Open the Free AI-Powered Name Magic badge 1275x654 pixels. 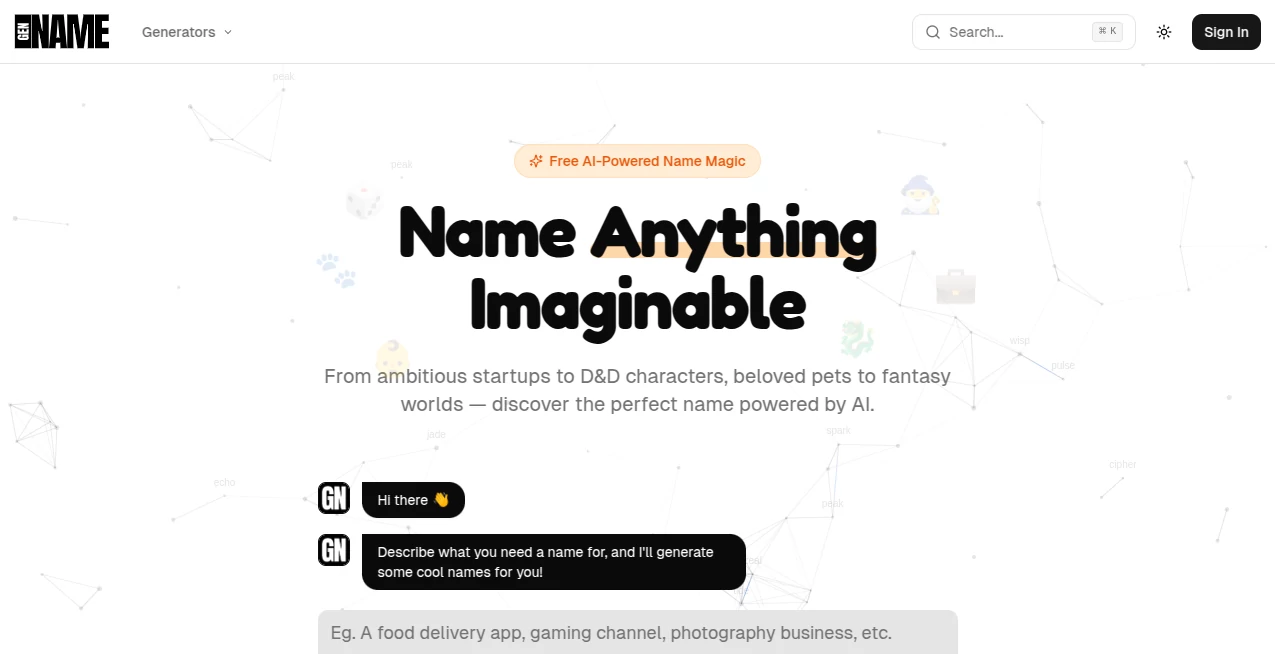(637, 161)
